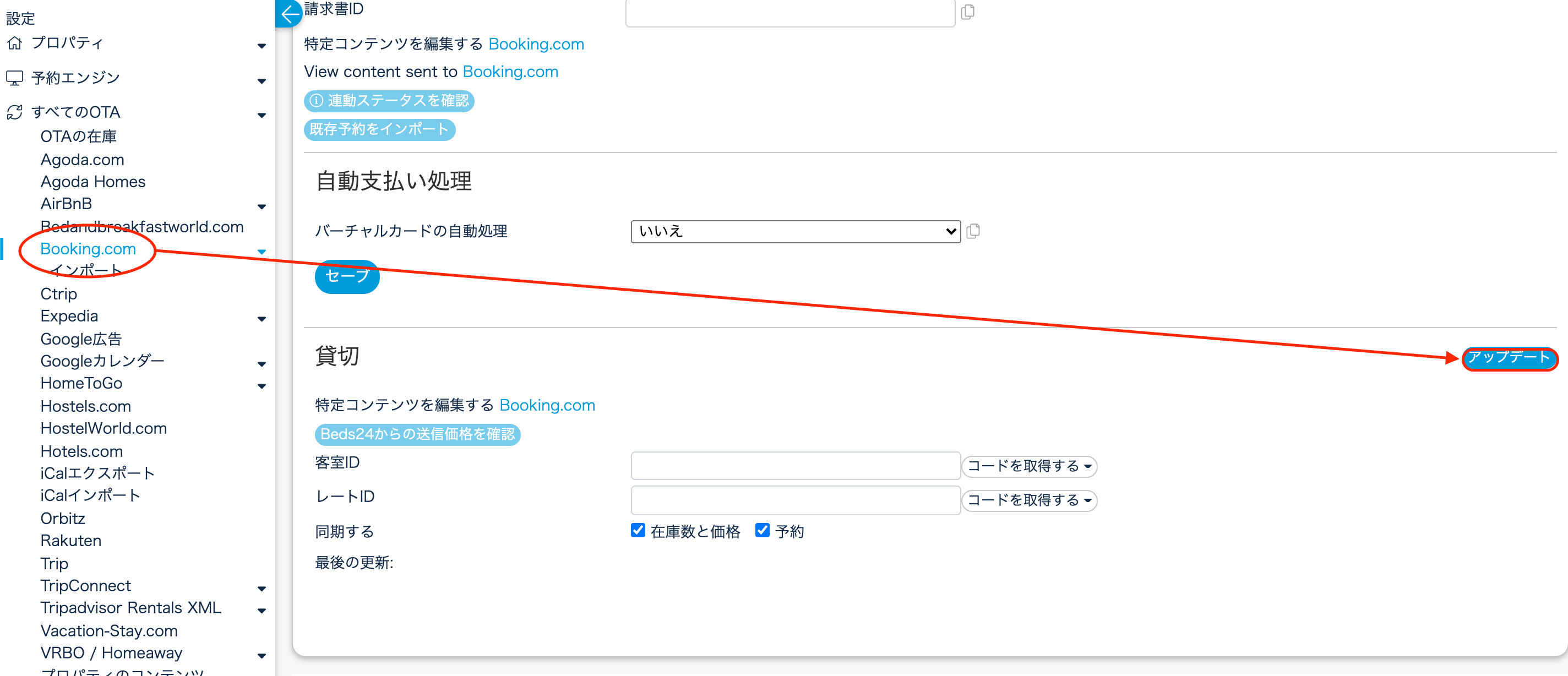The width and height of the screenshot is (1568, 676).
Task: Click copy icon beside バーチャルカード dropdown
Action: point(973,231)
